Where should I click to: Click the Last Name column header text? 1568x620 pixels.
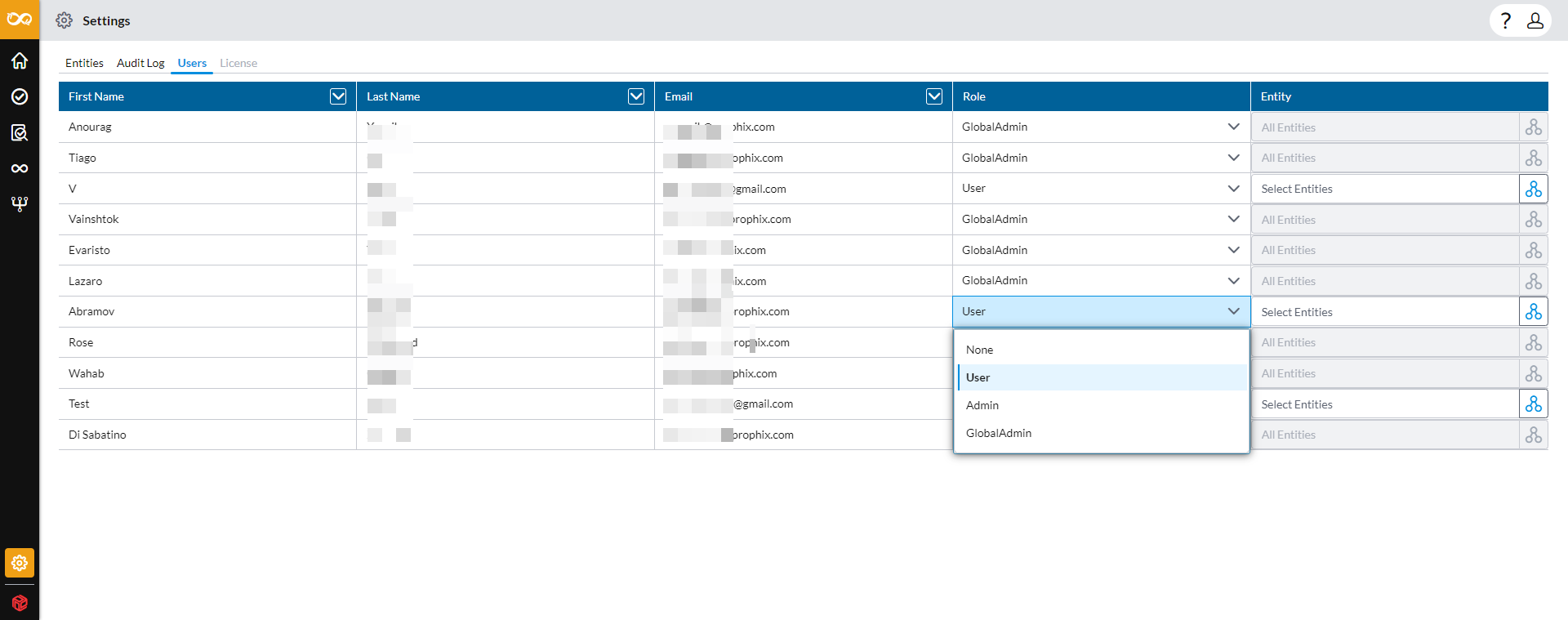[393, 96]
